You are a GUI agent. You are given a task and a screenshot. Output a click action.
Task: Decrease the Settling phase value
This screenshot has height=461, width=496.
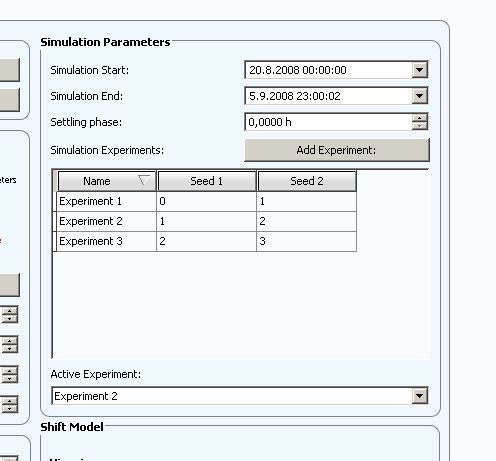click(x=419, y=126)
